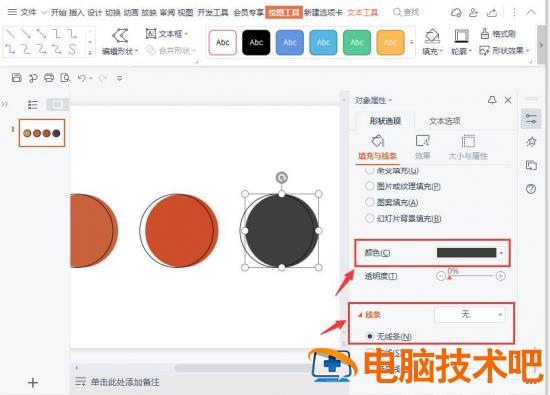550x395 pixels.
Task: Select the 填充与线条 fill and line icon
Action: click(x=377, y=141)
